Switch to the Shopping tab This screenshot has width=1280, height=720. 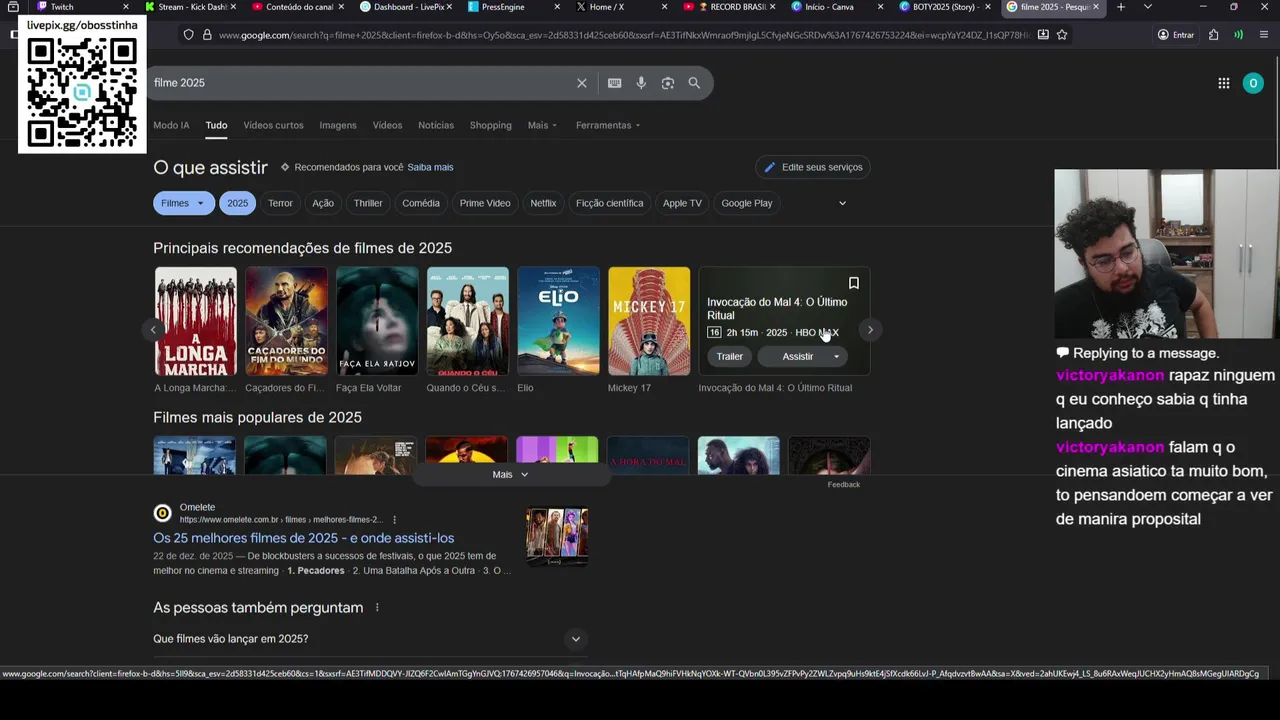click(x=491, y=125)
